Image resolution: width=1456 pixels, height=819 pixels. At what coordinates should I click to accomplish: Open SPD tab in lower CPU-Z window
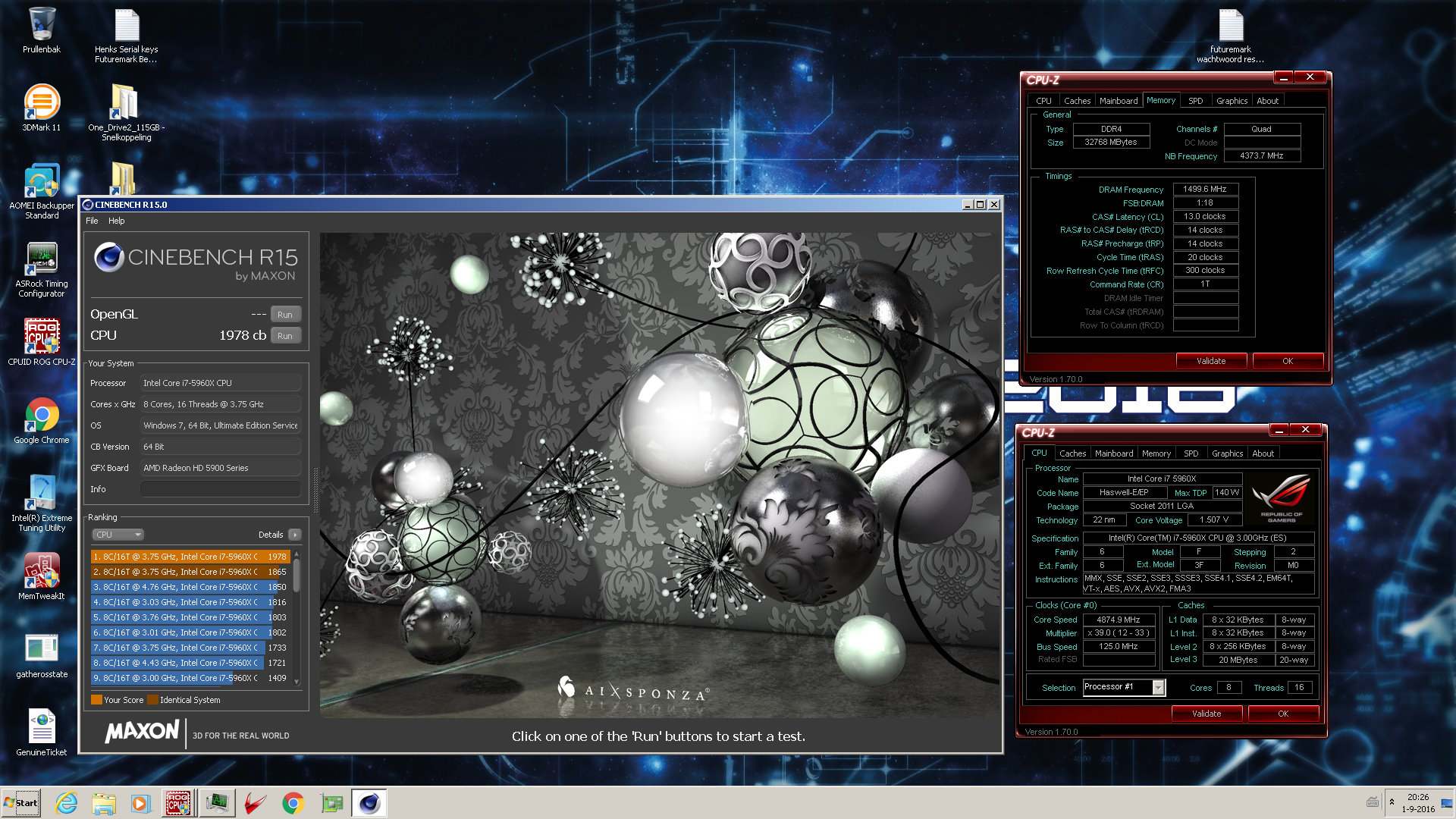click(1191, 453)
